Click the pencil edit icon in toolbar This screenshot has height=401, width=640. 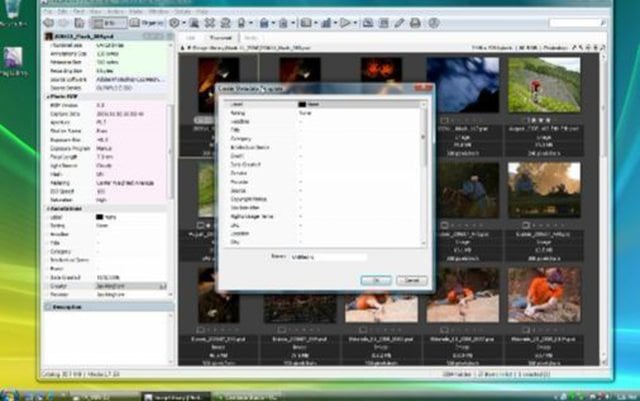[399, 23]
